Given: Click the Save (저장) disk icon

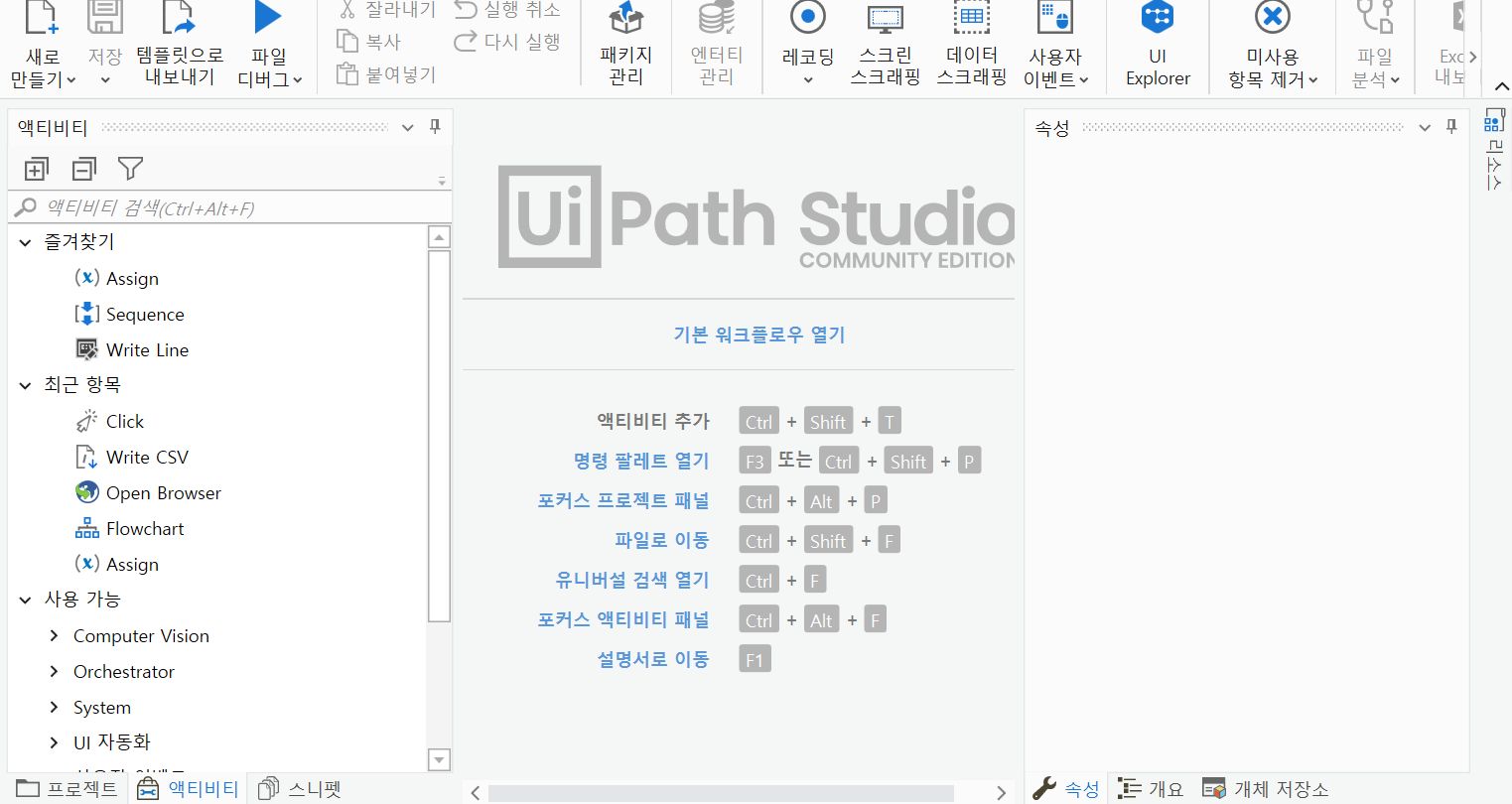Looking at the screenshot, I should pyautogui.click(x=104, y=18).
